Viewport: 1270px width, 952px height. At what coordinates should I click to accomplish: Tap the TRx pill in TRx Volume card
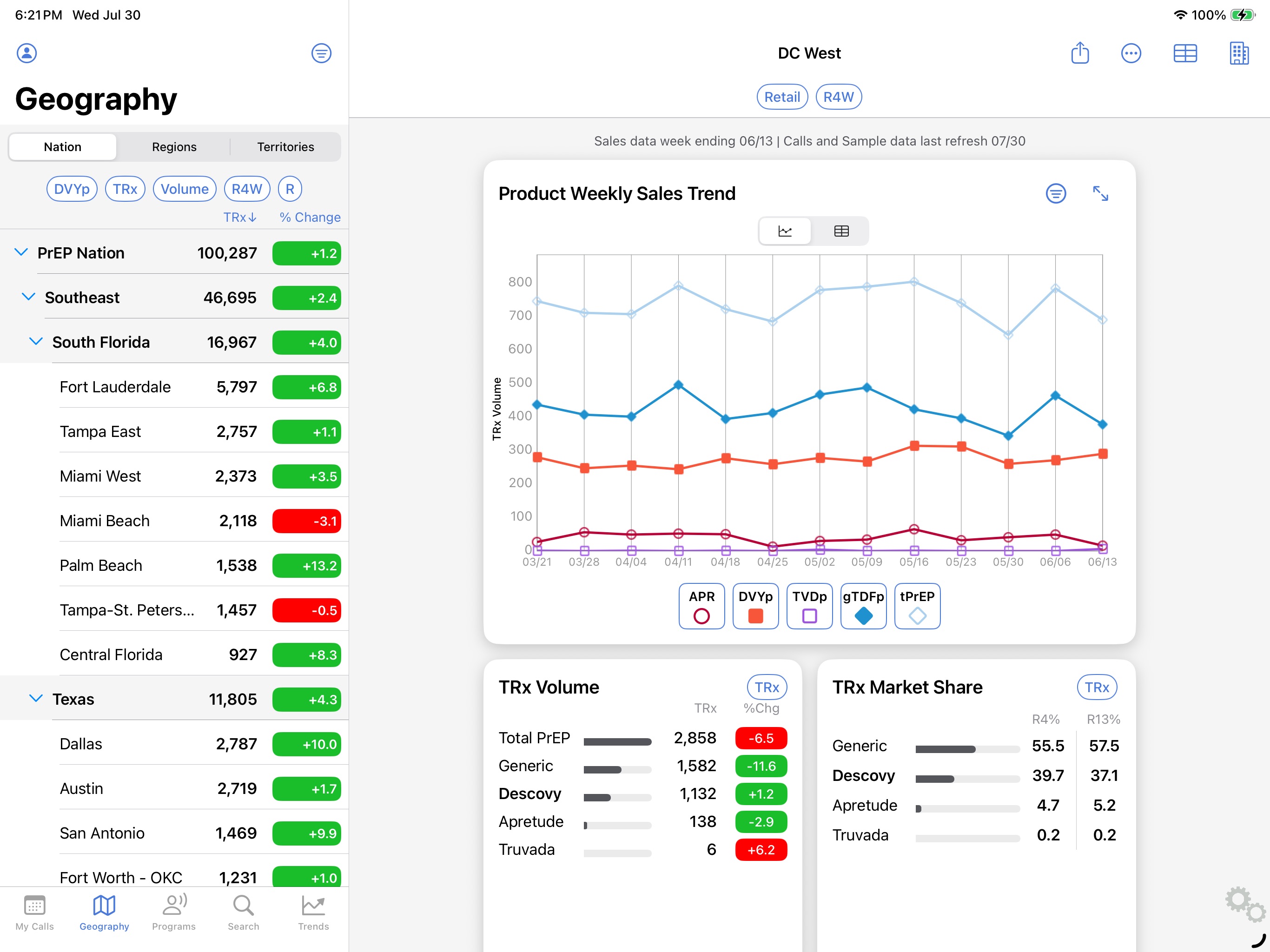click(767, 688)
